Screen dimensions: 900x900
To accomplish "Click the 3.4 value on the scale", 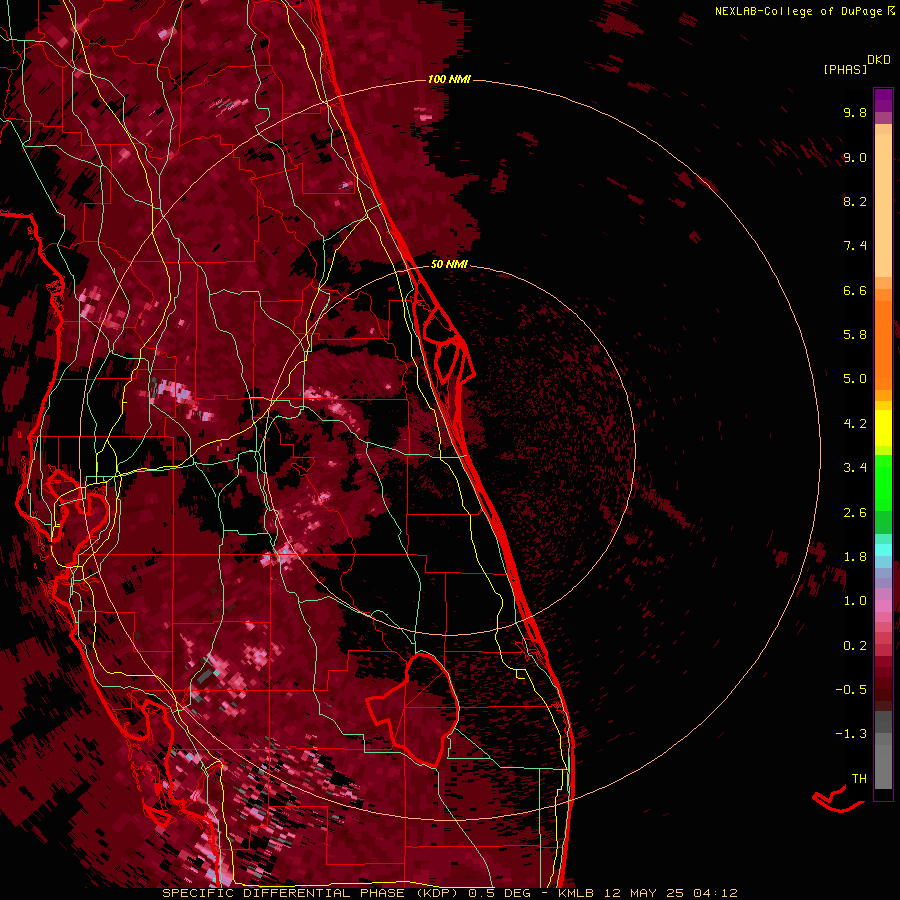I will coord(855,468).
